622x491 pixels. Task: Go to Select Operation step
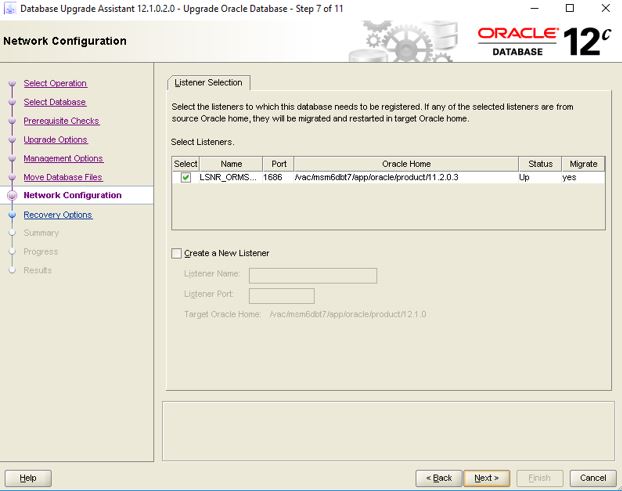click(x=55, y=83)
